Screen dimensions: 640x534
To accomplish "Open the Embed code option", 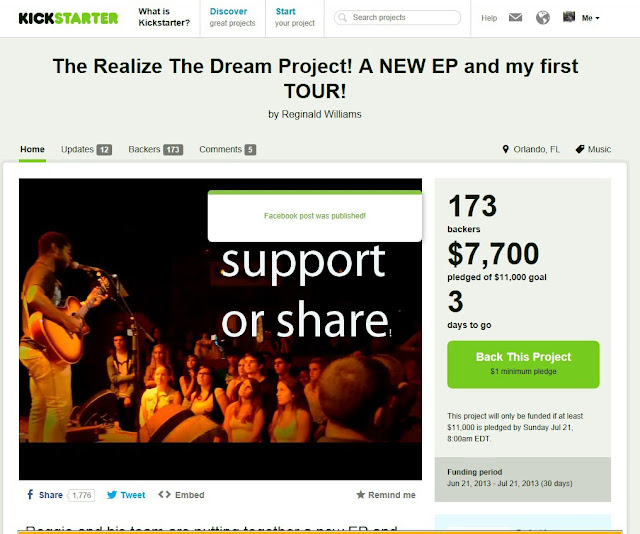I will (181, 495).
